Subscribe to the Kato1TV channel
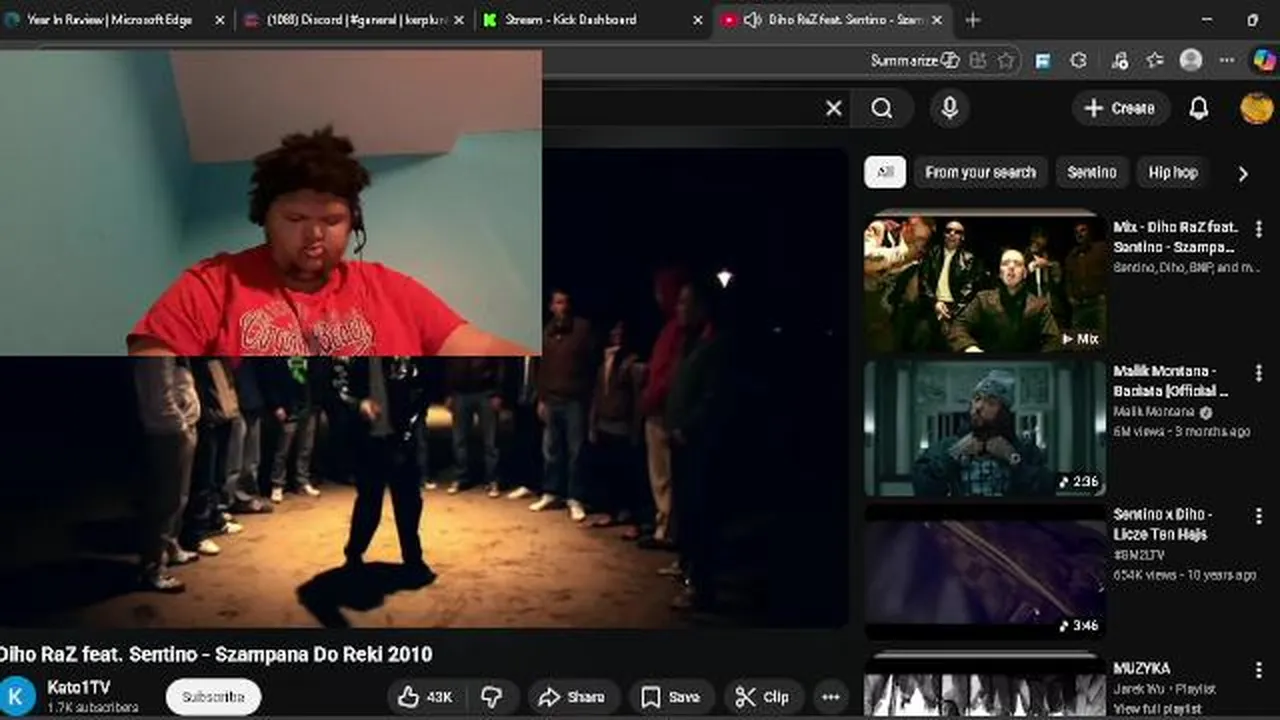Image resolution: width=1280 pixels, height=720 pixels. click(x=213, y=697)
